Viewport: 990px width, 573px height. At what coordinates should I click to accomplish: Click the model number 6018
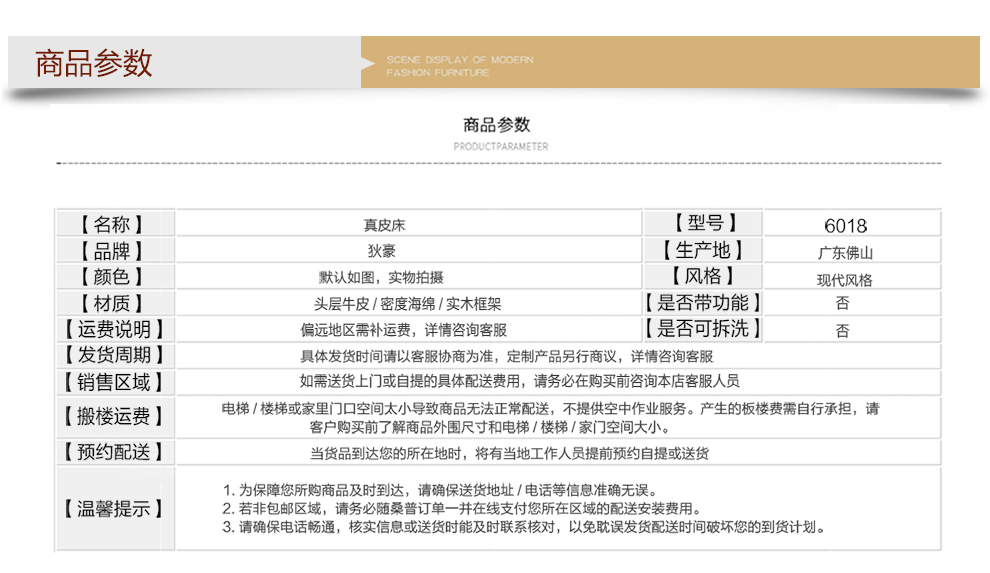[x=845, y=225]
